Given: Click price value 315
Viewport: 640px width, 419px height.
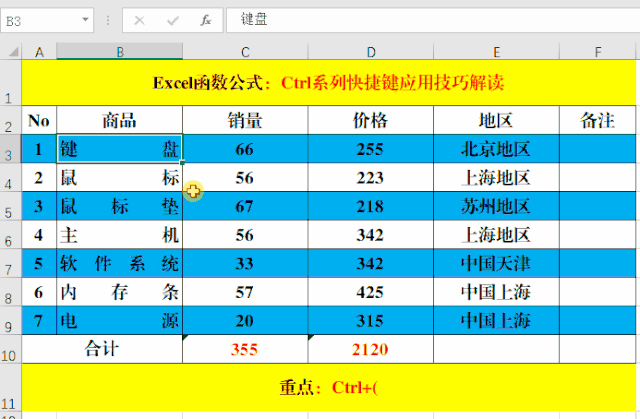Looking at the screenshot, I should [371, 320].
